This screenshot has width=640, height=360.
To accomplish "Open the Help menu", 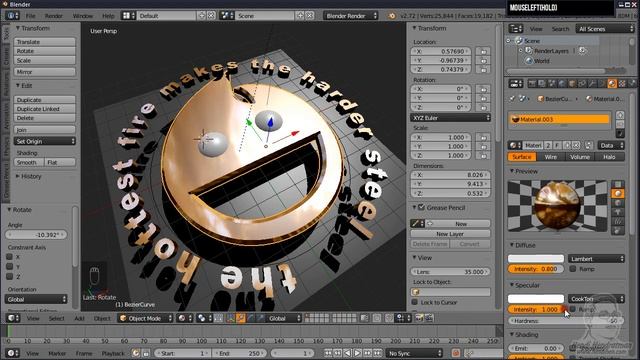I will [108, 16].
